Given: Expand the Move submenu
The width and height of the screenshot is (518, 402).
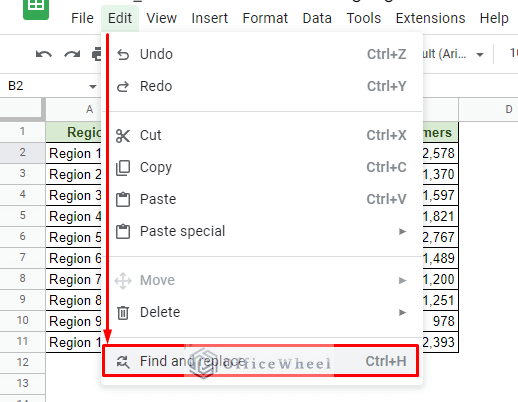Looking at the screenshot, I should (x=262, y=280).
